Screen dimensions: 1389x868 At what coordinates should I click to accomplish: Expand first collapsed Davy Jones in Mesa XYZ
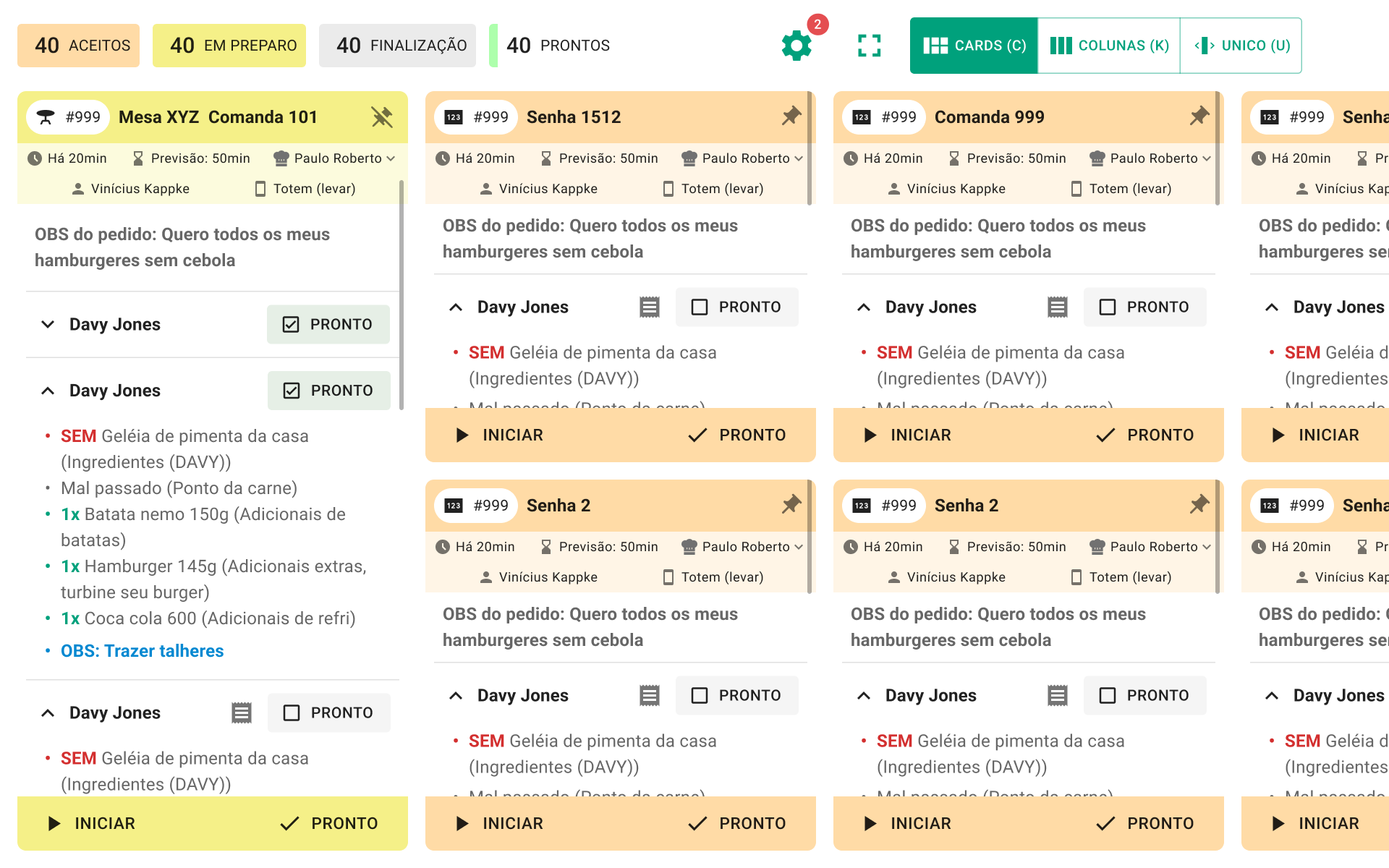point(48,325)
